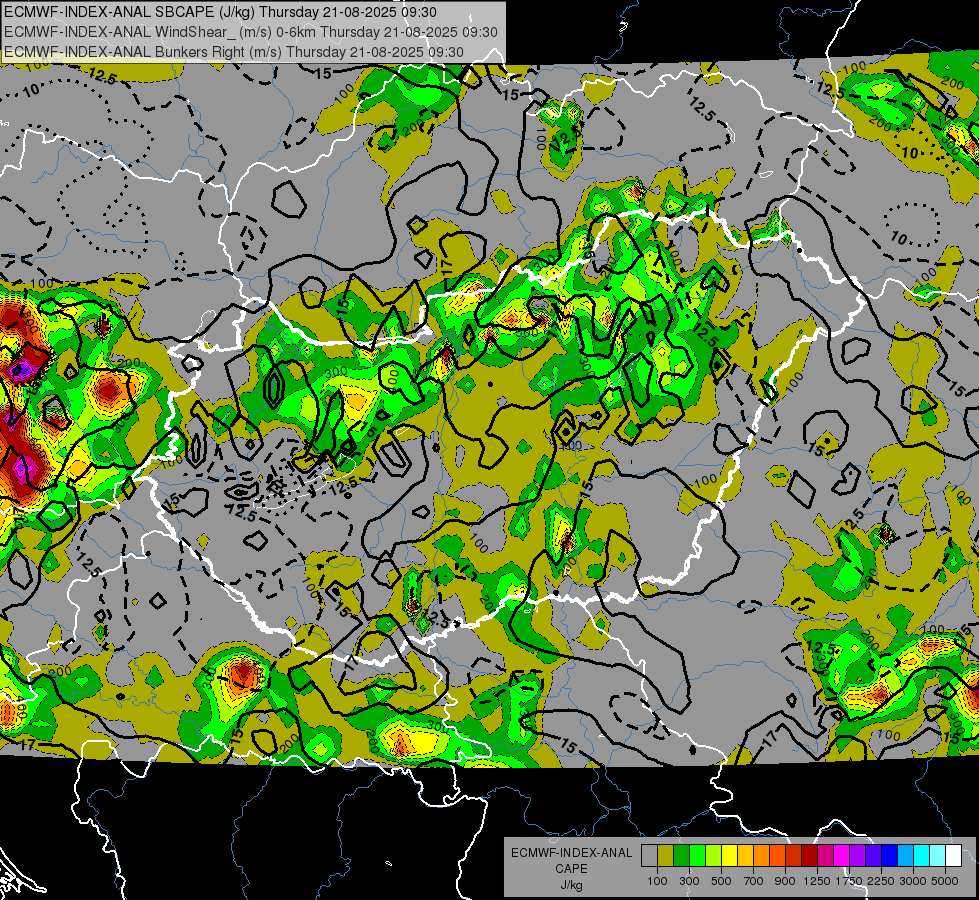Image resolution: width=979 pixels, height=900 pixels.
Task: Select the bright magenta swatch before 1750
Action: [x=842, y=856]
